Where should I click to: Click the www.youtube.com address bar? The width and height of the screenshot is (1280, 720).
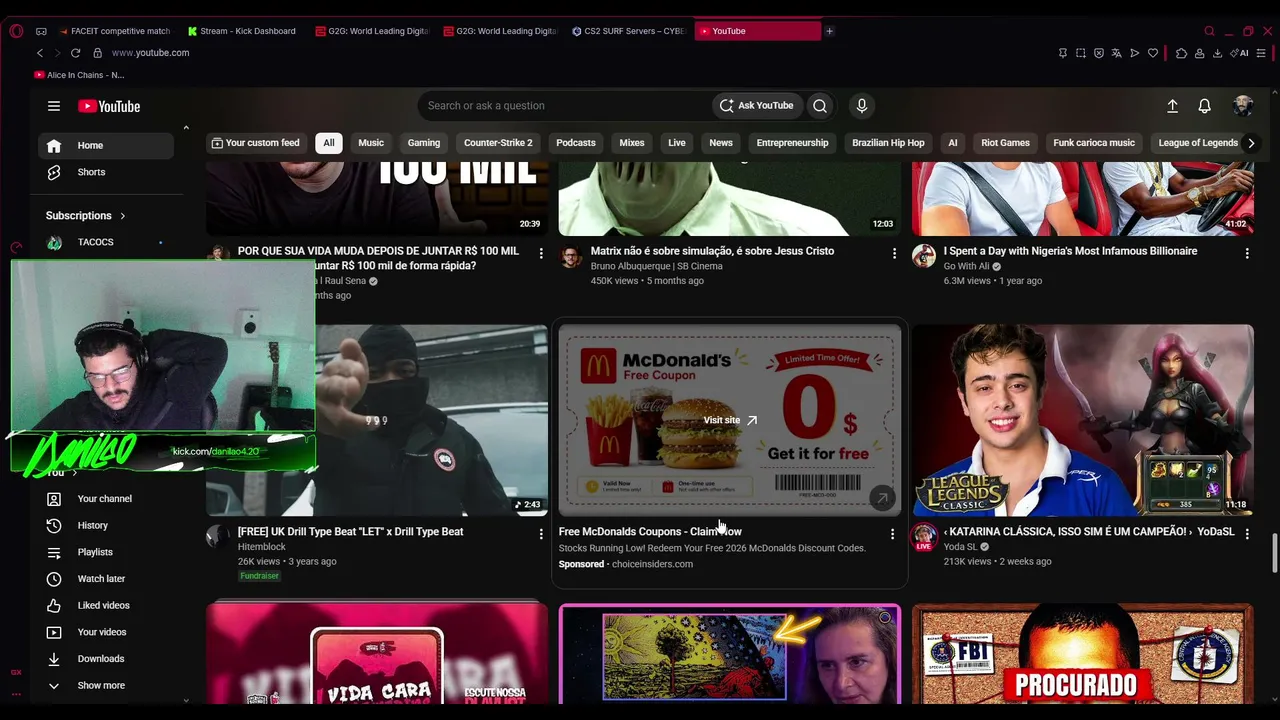150,53
